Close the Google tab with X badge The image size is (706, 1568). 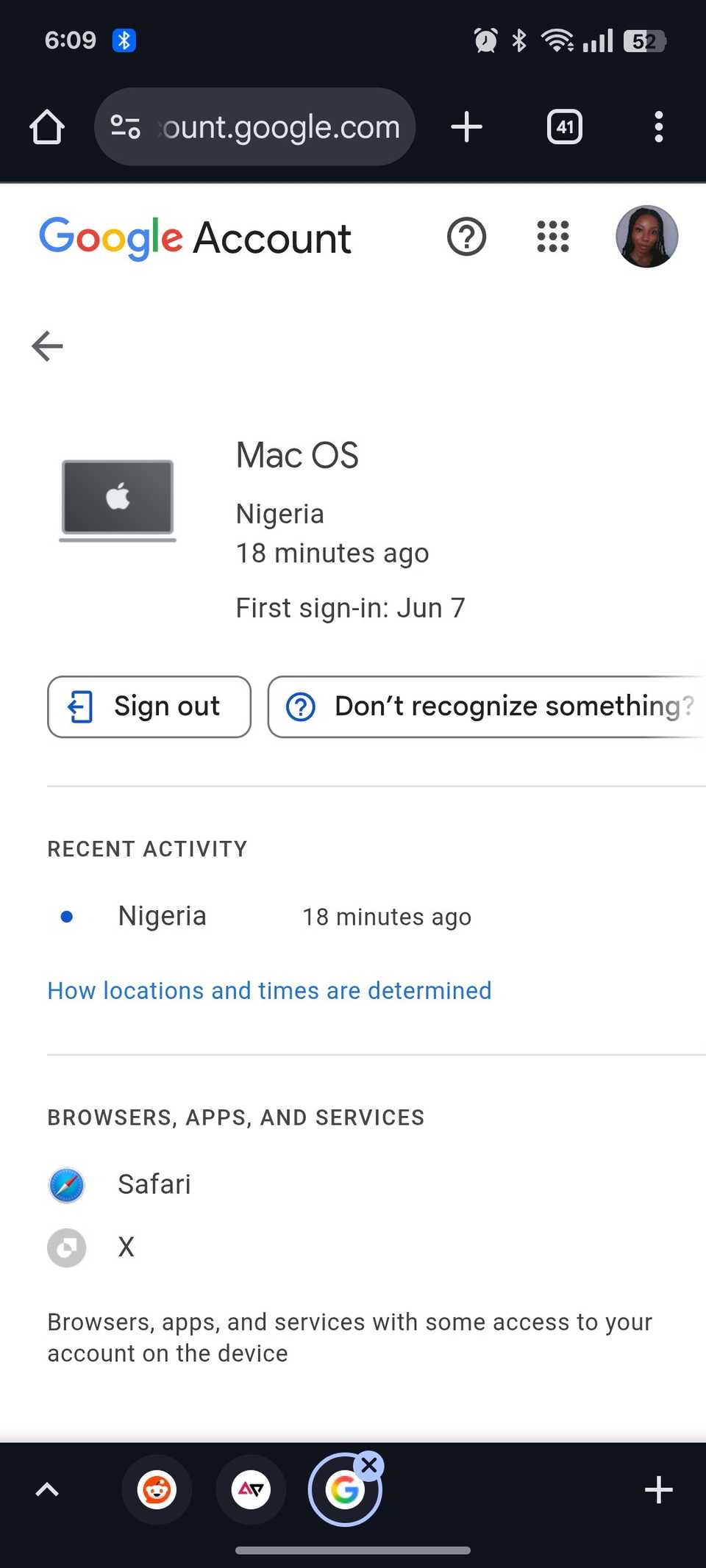pos(369,1465)
